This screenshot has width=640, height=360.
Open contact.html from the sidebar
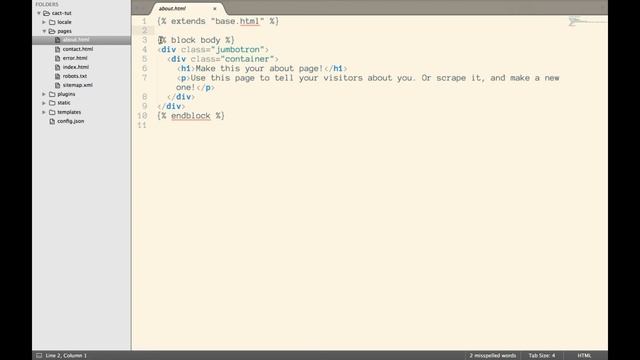point(78,49)
